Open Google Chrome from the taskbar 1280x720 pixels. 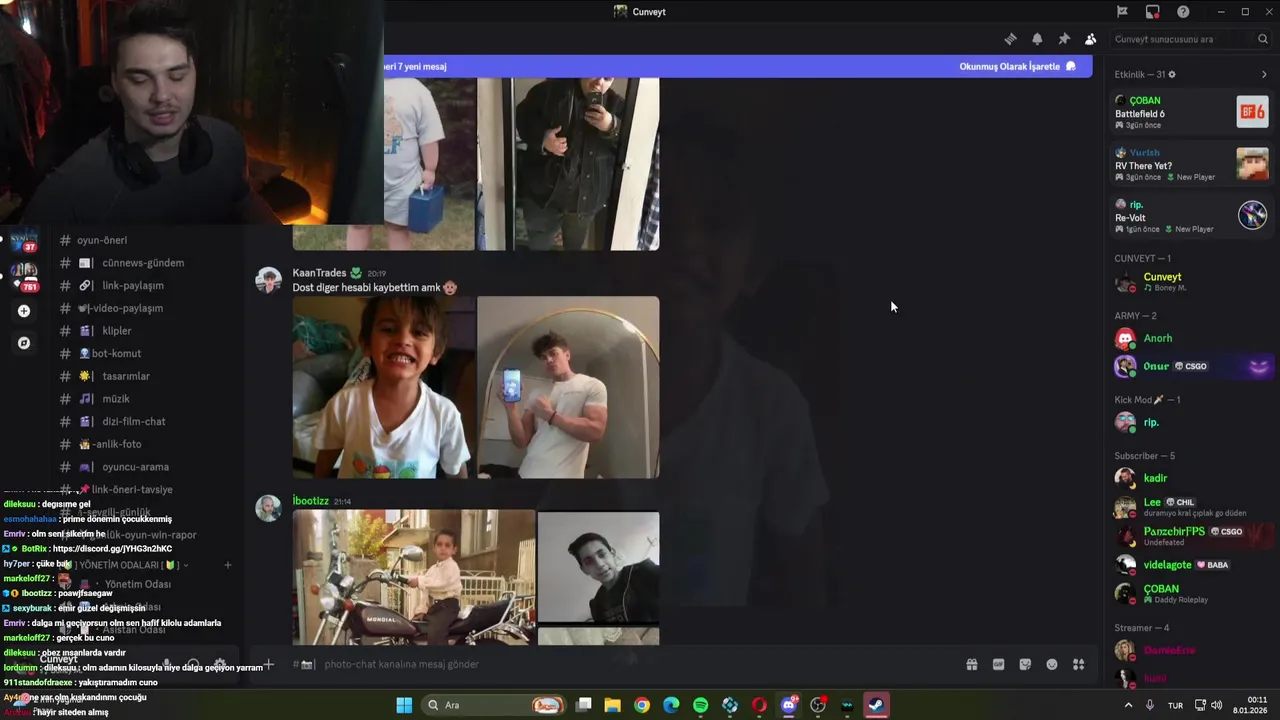(642, 705)
